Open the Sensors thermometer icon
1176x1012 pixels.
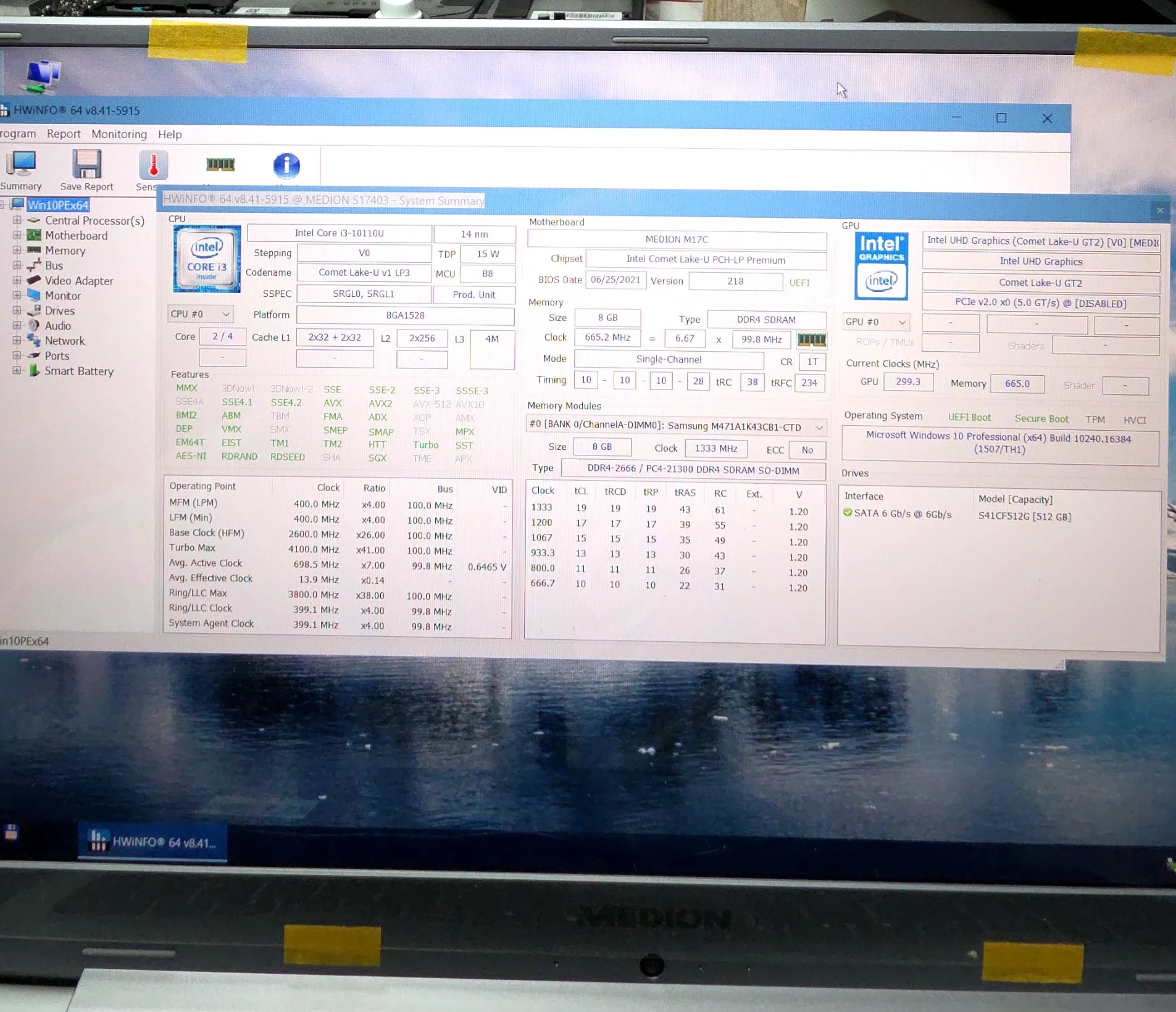pyautogui.click(x=153, y=165)
